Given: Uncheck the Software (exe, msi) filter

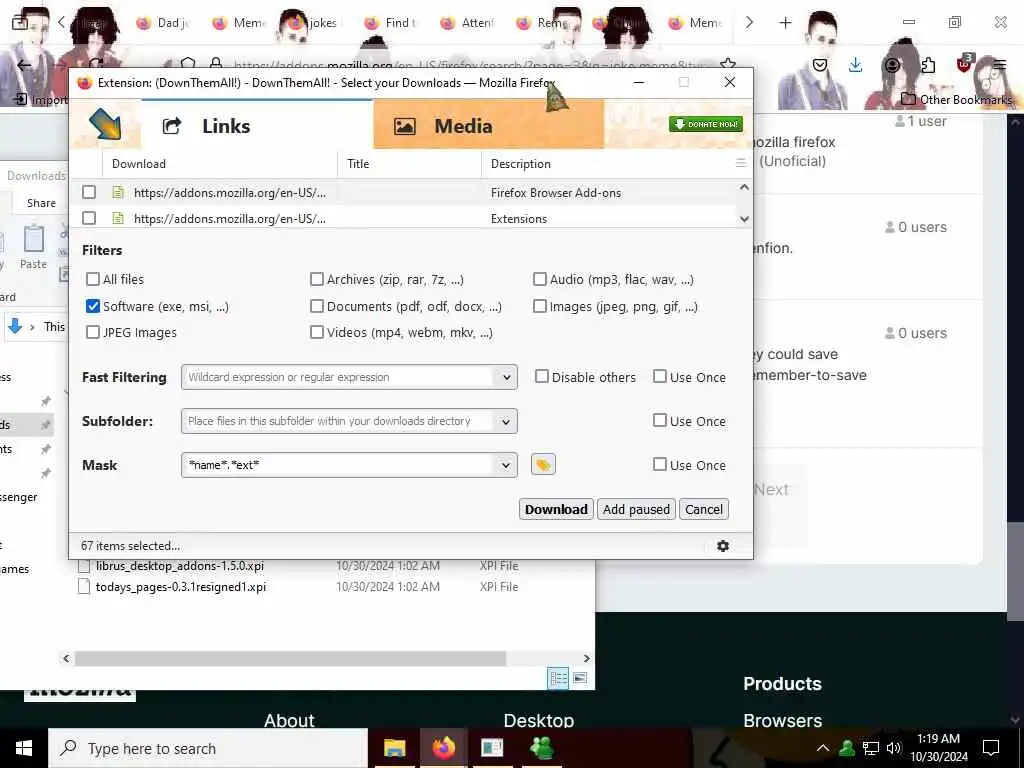Looking at the screenshot, I should (x=93, y=306).
